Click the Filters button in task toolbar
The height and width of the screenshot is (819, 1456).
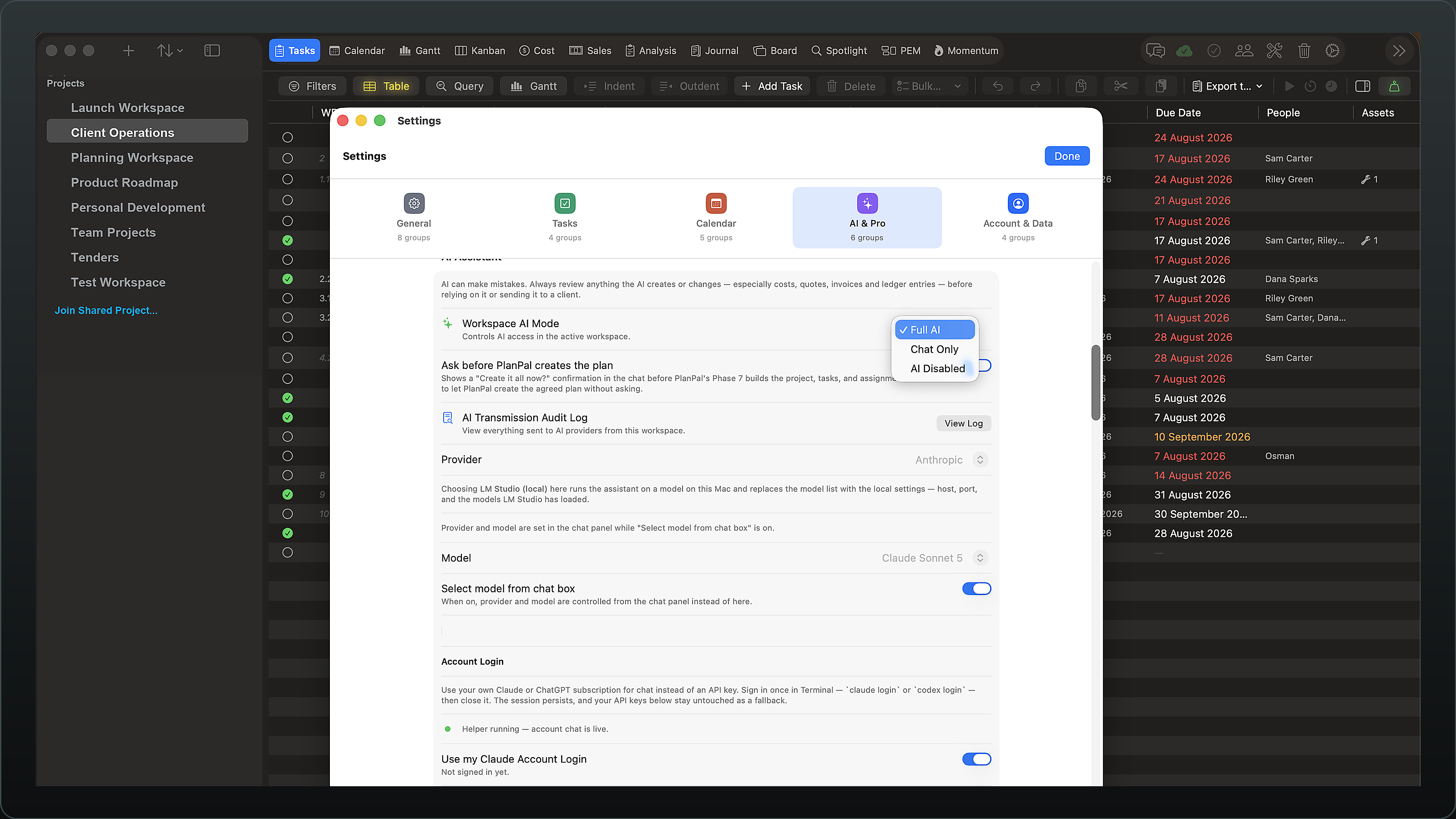313,86
